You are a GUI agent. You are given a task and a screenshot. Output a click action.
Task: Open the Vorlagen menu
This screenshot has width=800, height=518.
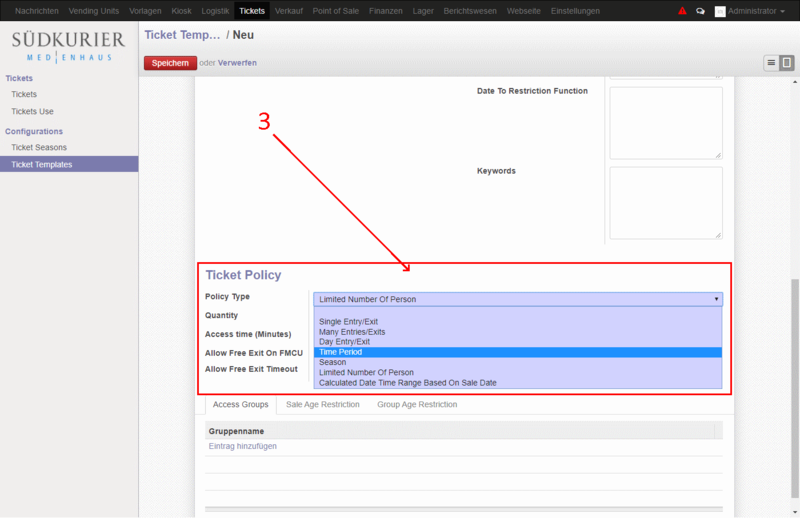(145, 11)
